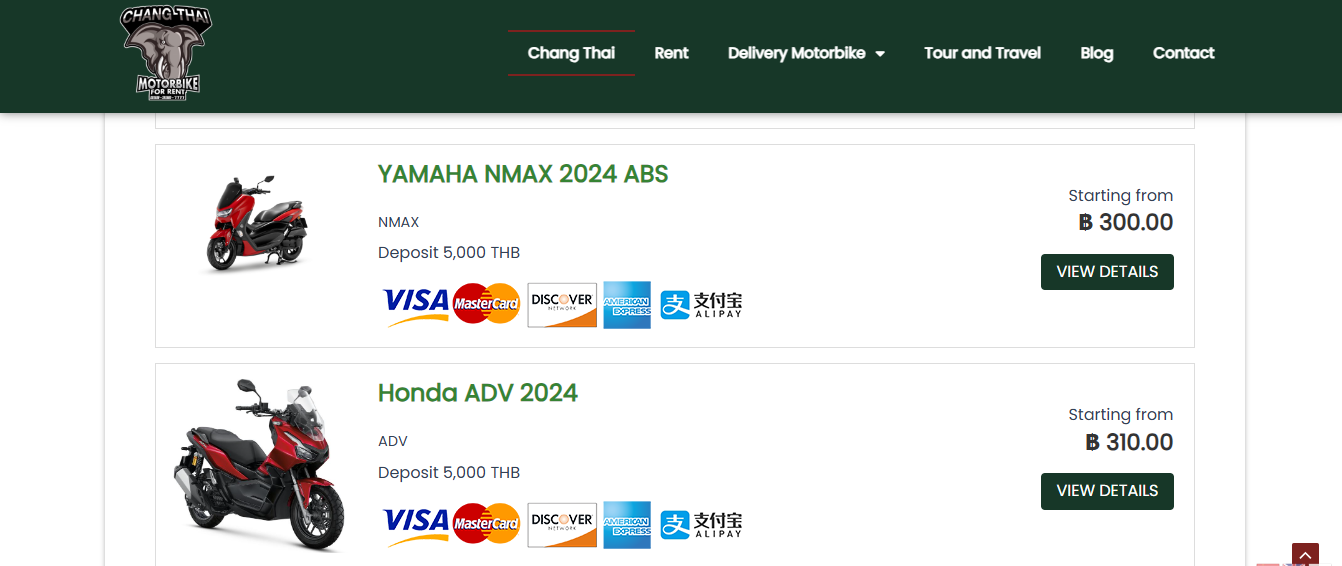Click the Alipay icon under Honda ADV
Viewport: 1342px width, 566px height.
701,525
